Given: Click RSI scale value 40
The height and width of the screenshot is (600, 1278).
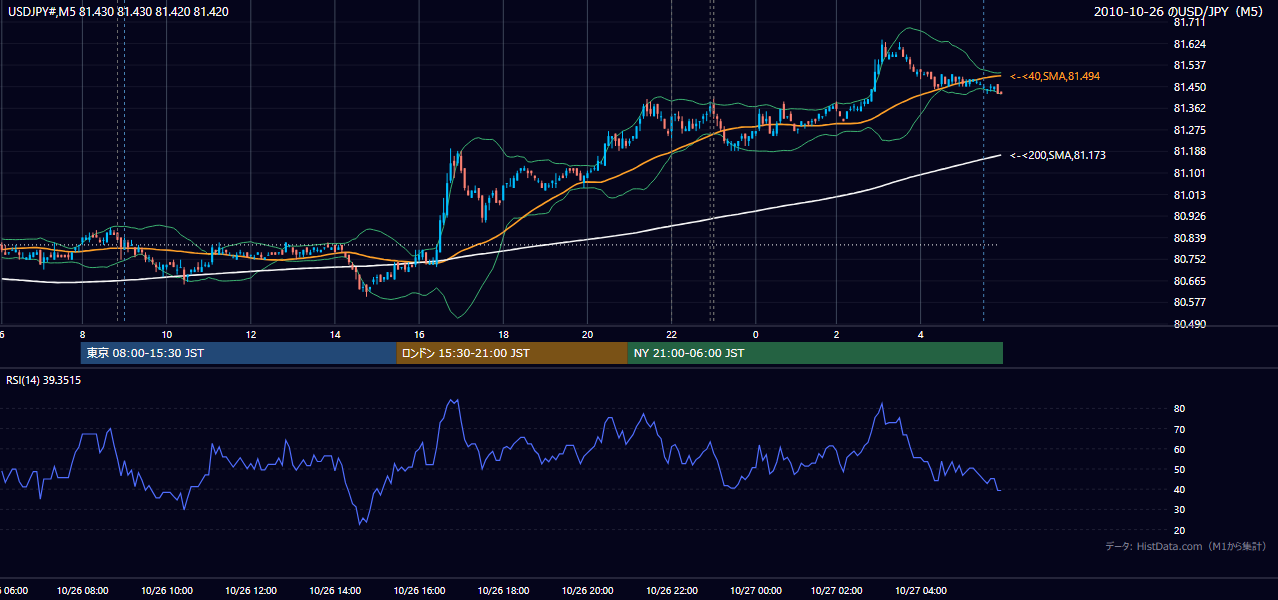Looking at the screenshot, I should point(1180,489).
